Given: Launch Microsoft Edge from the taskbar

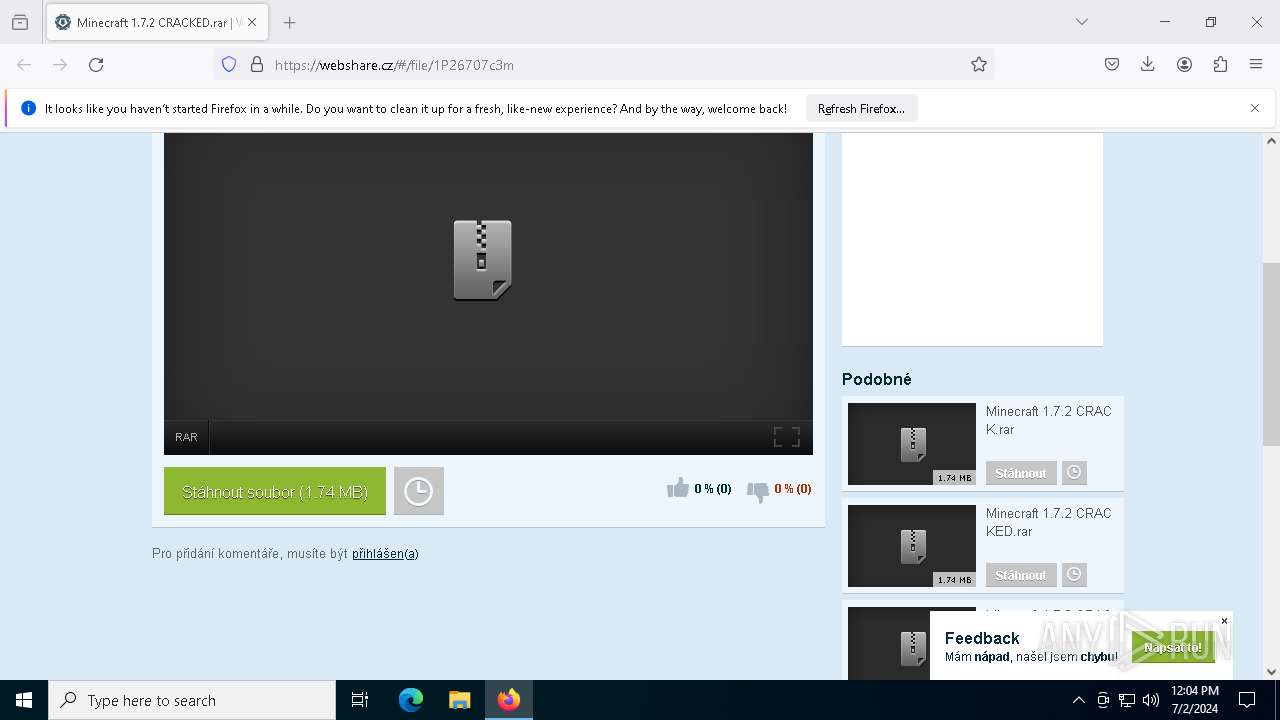Looking at the screenshot, I should click(411, 700).
